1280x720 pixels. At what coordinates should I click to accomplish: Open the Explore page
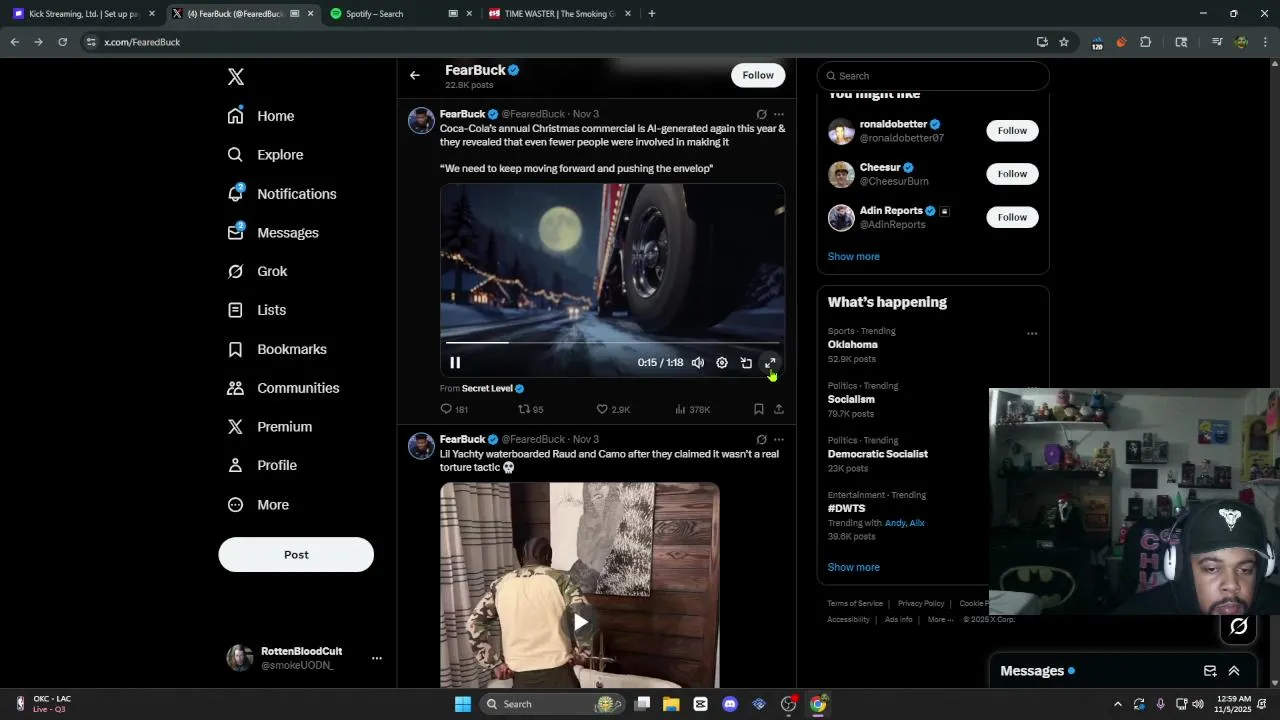(x=265, y=155)
